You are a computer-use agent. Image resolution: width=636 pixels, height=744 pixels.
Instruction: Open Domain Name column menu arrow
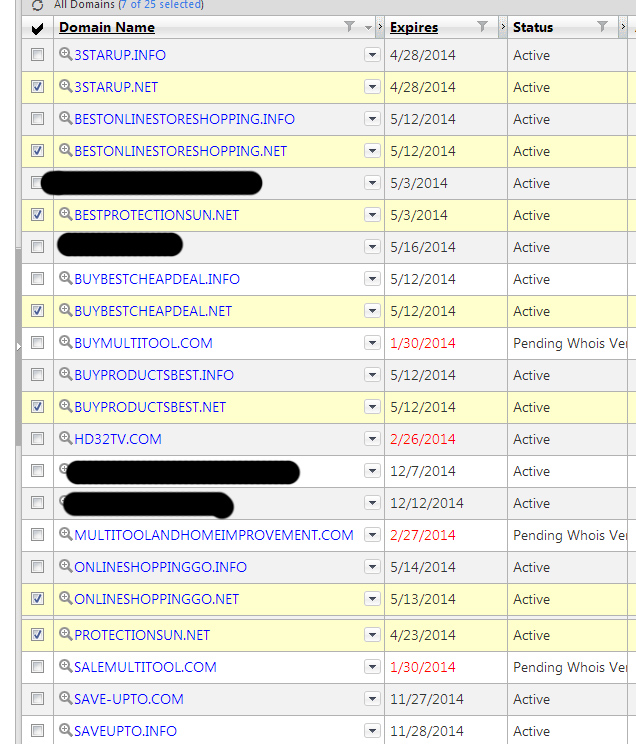pos(368,28)
